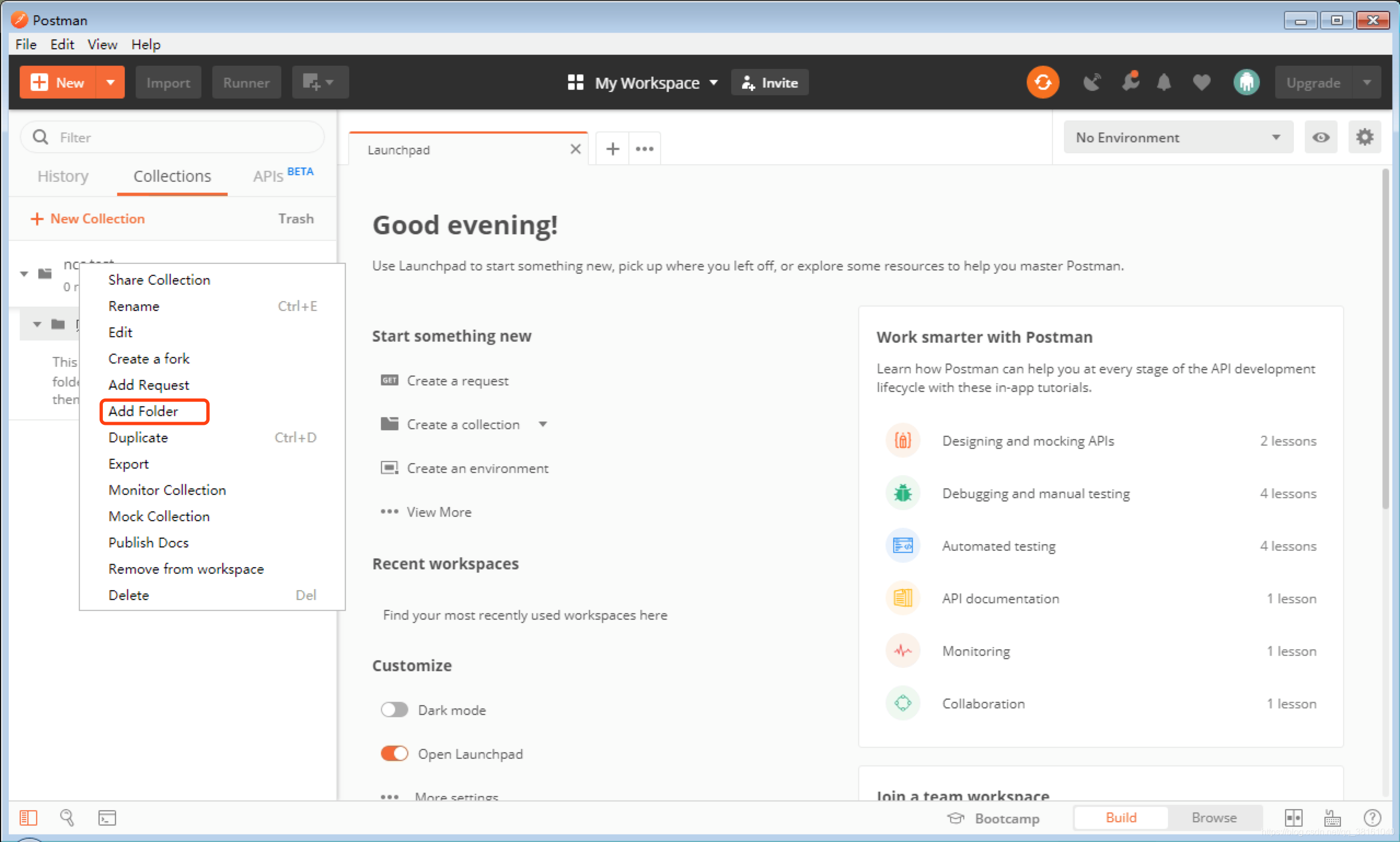Viewport: 1400px width, 842px height.
Task: Click the notifications bell icon
Action: (1165, 82)
